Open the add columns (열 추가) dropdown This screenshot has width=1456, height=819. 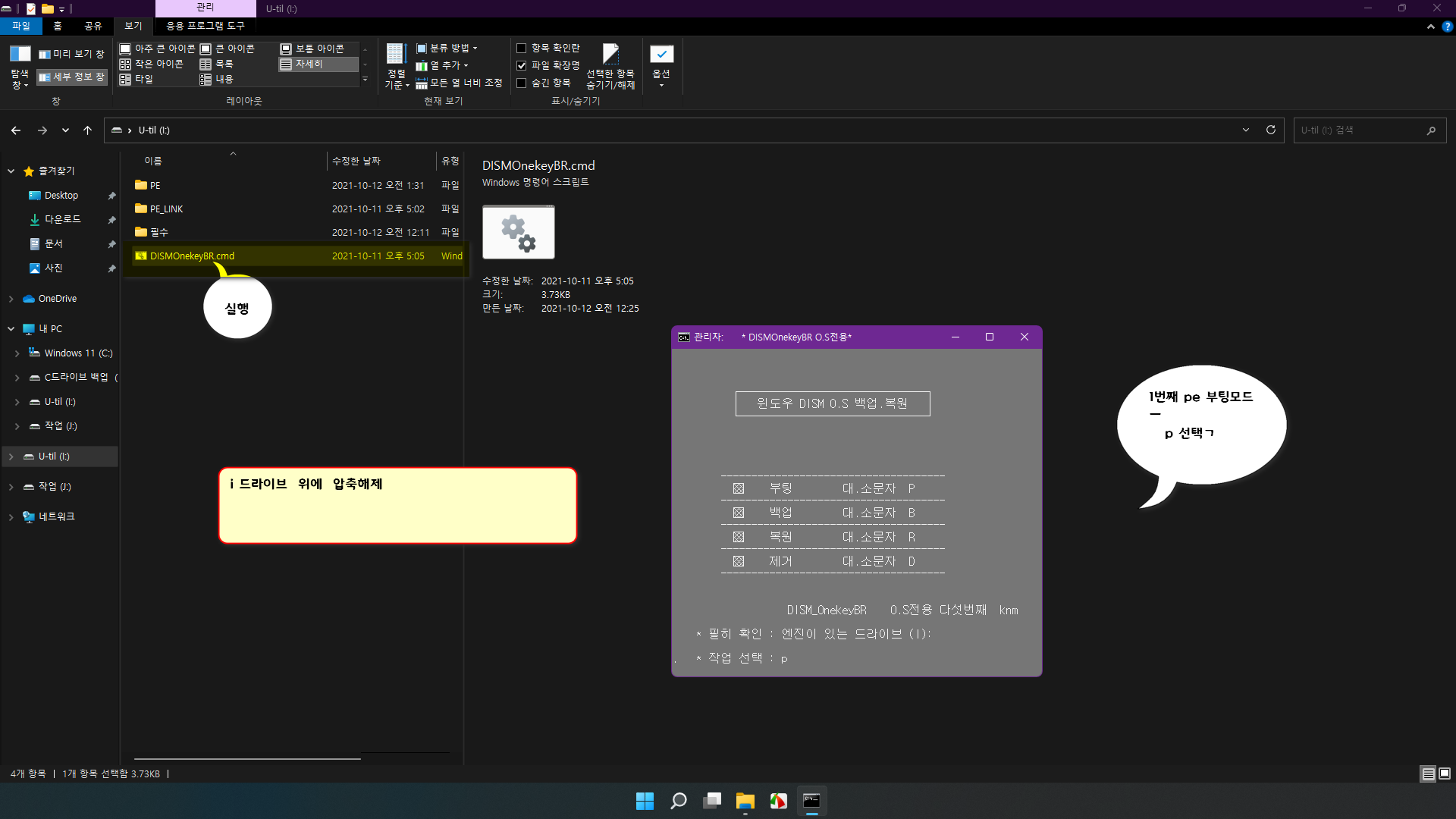pyautogui.click(x=442, y=65)
